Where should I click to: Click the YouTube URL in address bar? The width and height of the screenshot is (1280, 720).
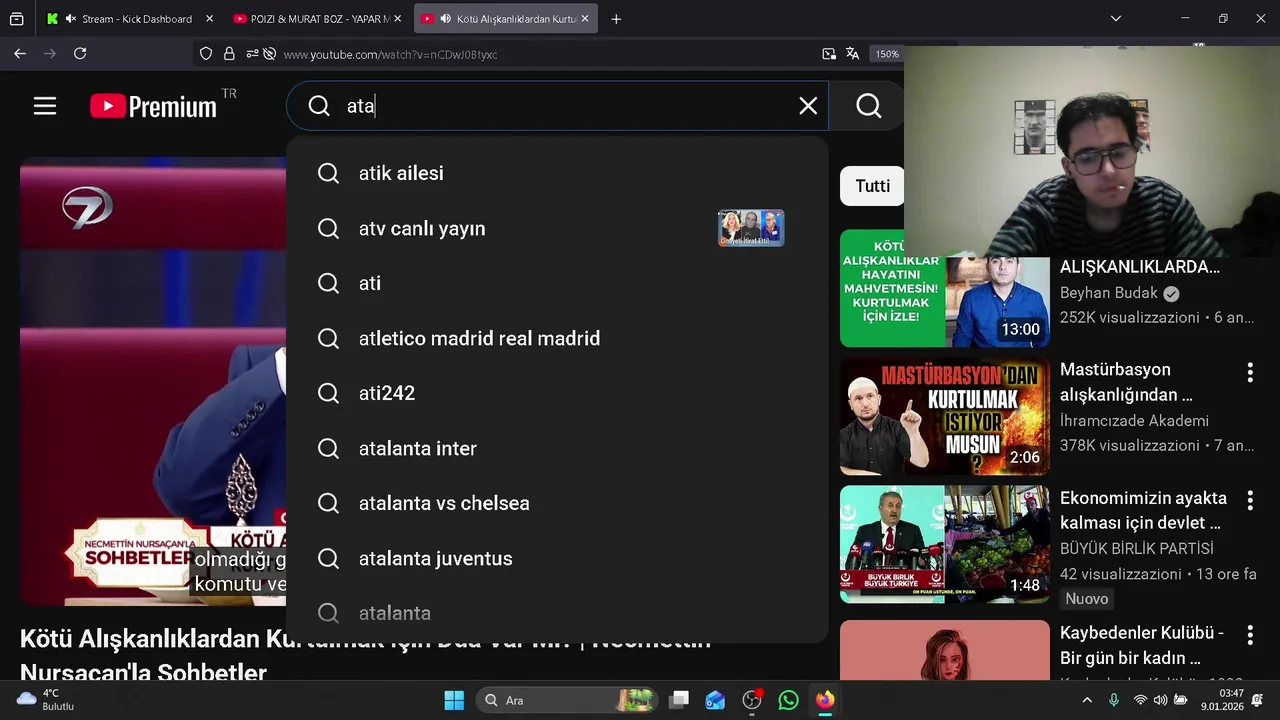[390, 54]
